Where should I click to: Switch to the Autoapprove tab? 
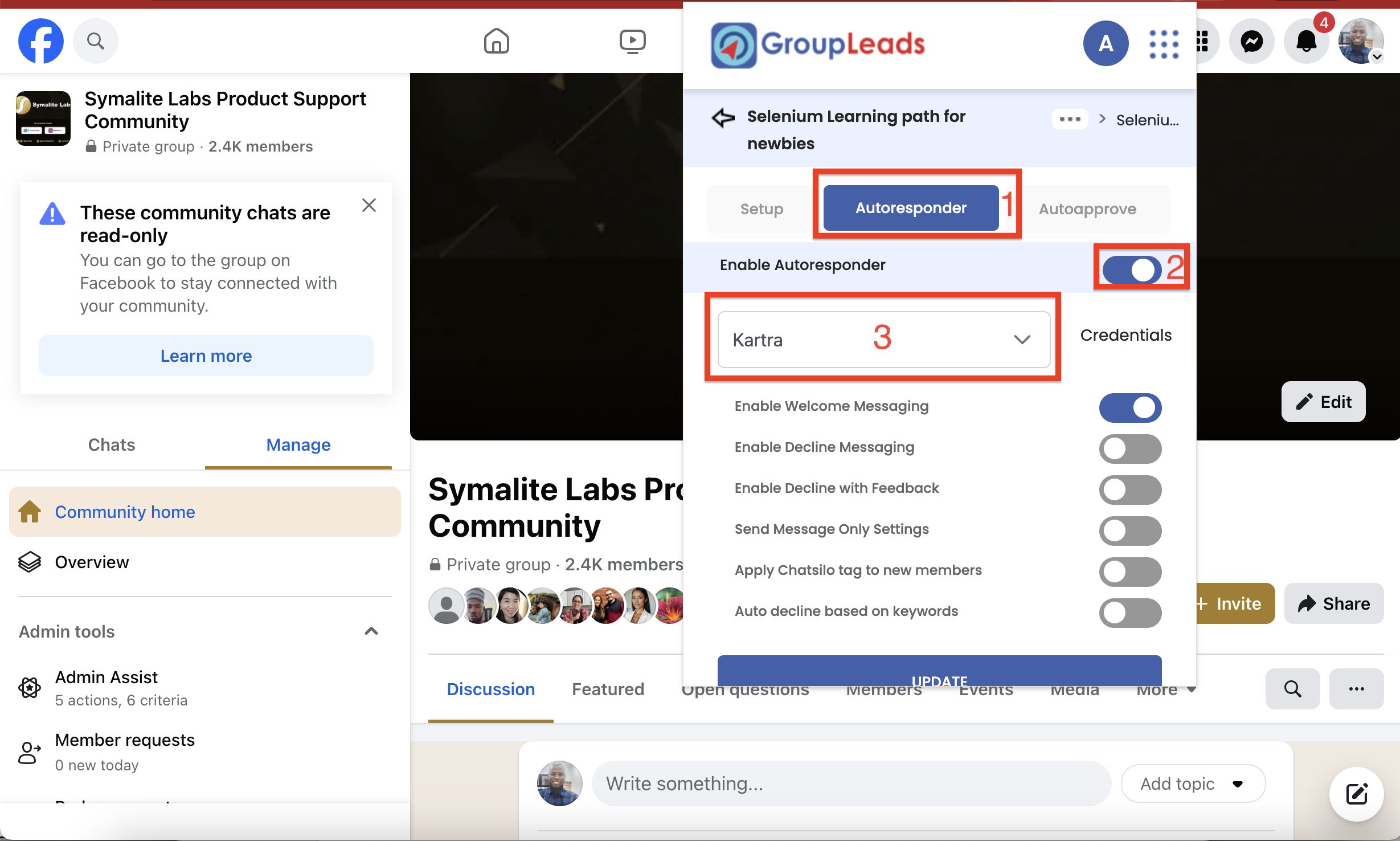tap(1087, 209)
